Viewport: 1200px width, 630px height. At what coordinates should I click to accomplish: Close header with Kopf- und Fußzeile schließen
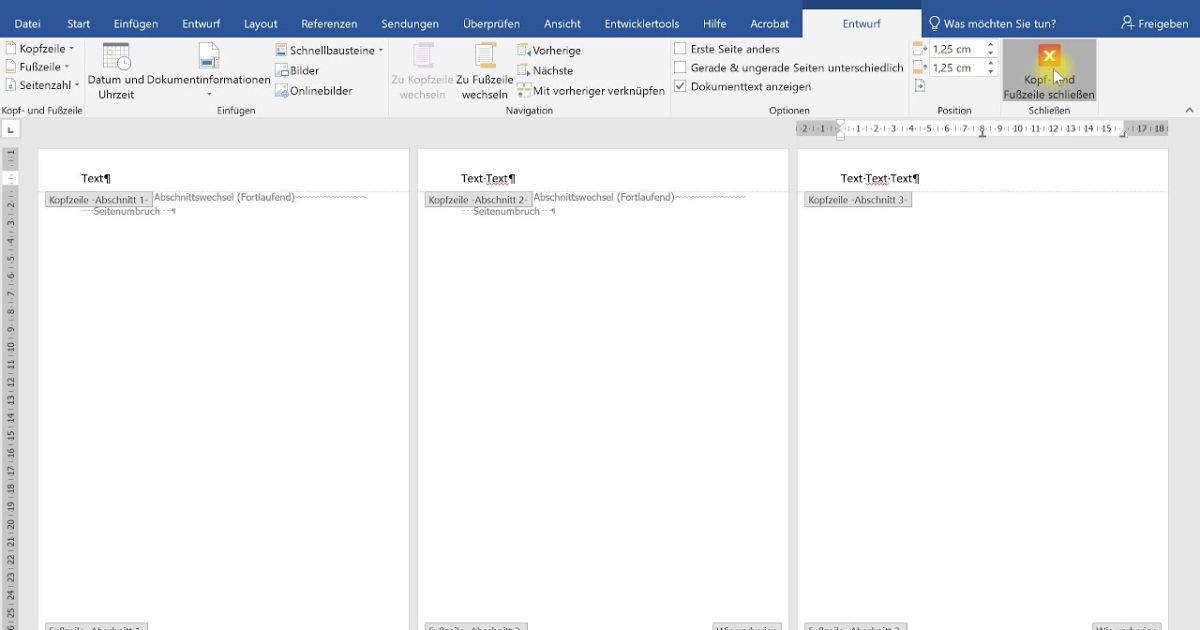pos(1049,71)
